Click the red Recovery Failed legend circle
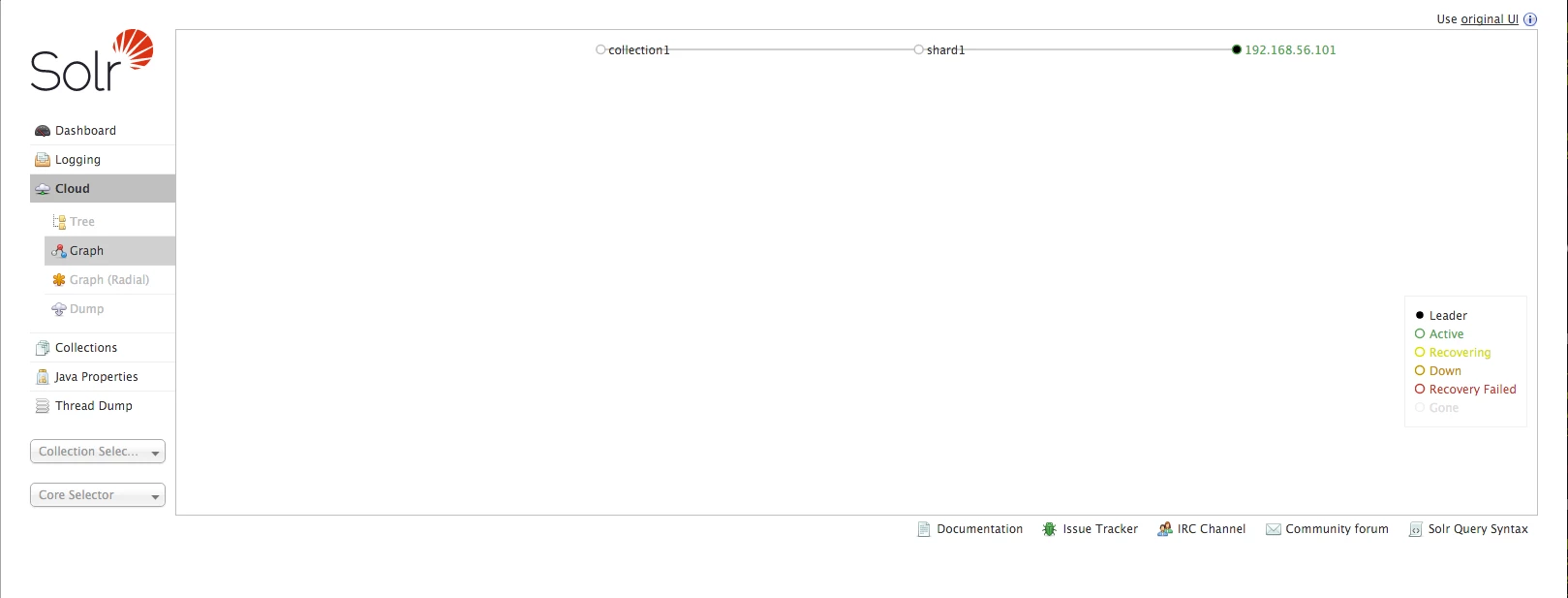 pos(1420,389)
